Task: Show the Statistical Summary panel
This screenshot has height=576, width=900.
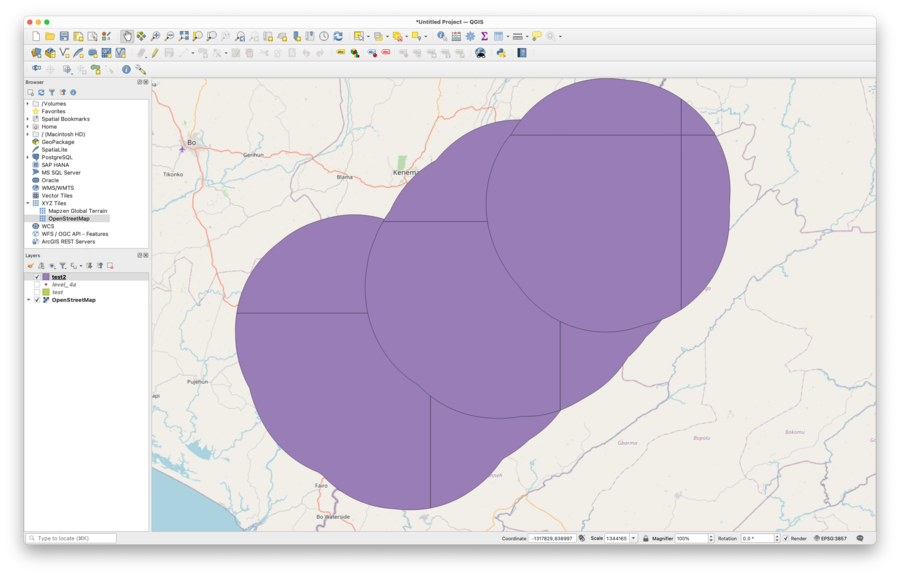Action: (x=484, y=35)
